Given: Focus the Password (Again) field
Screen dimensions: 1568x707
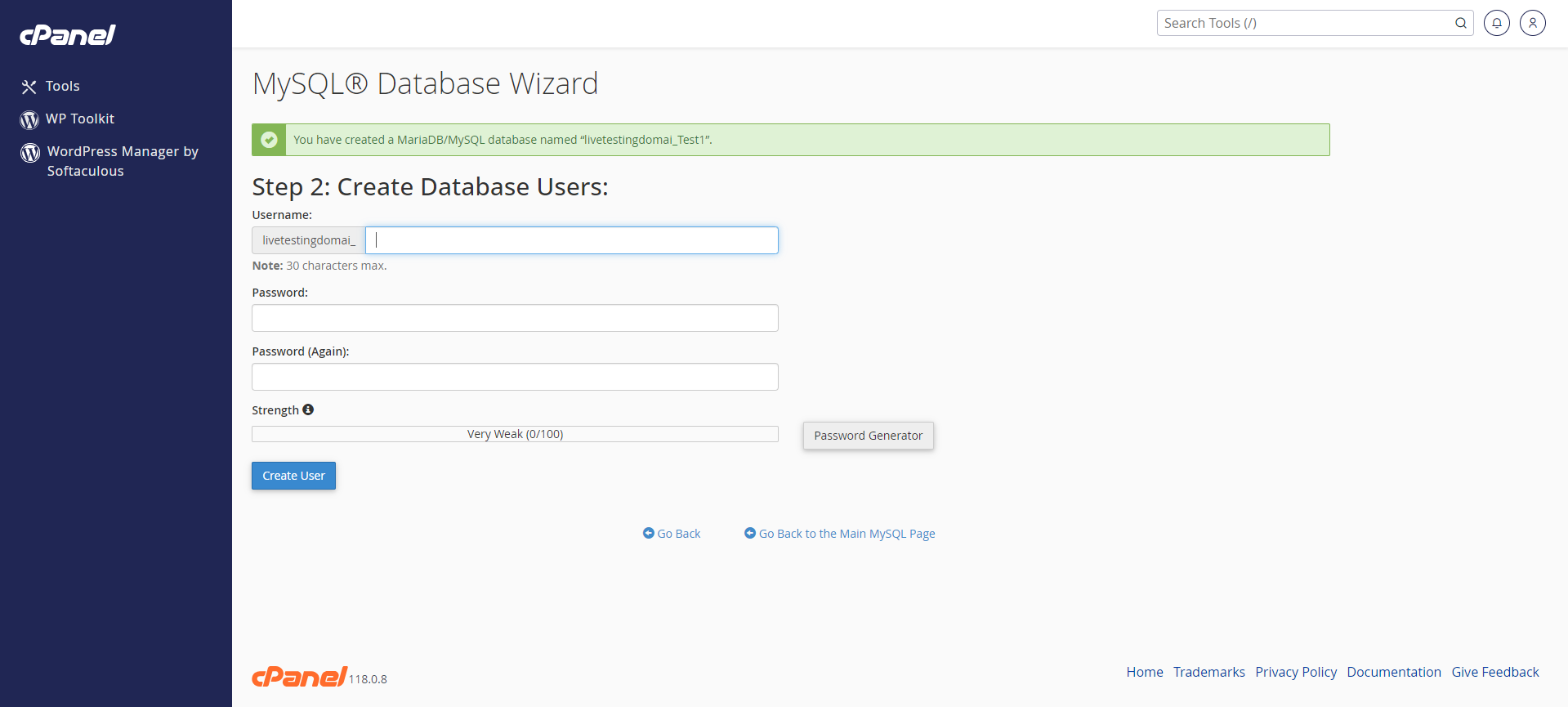Looking at the screenshot, I should (515, 377).
